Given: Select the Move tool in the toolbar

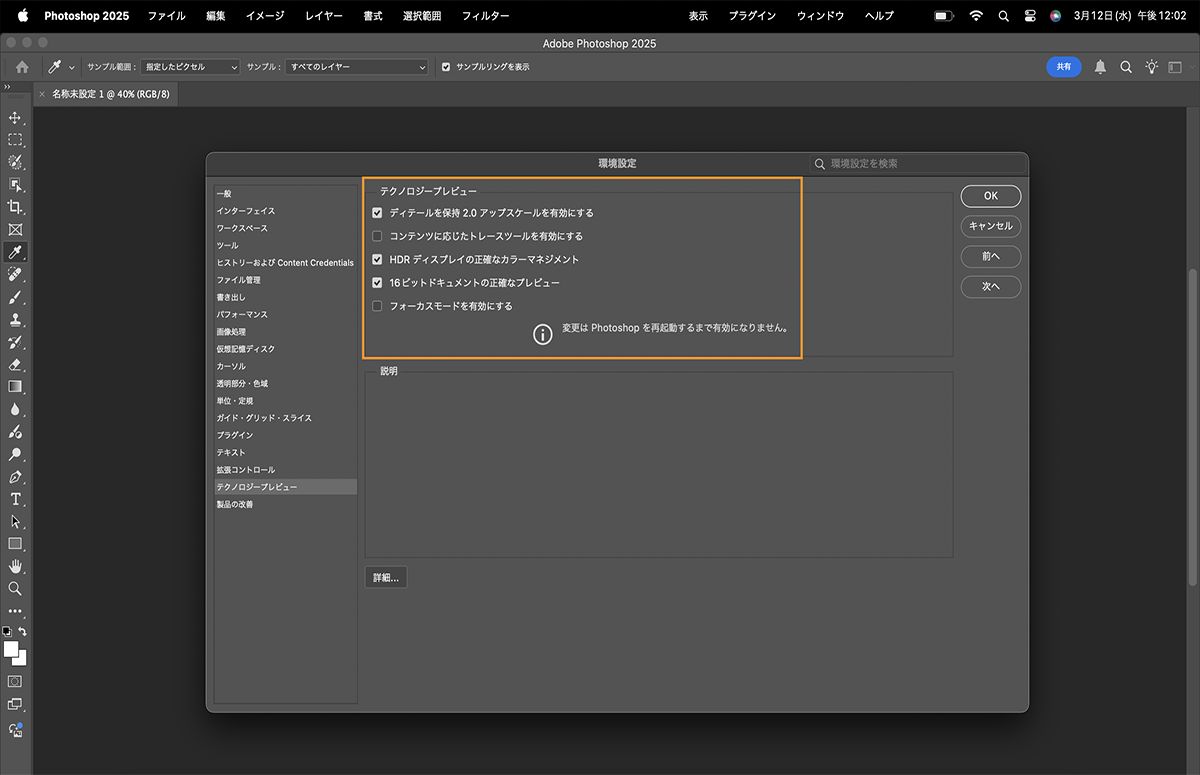Looking at the screenshot, I should (x=15, y=117).
